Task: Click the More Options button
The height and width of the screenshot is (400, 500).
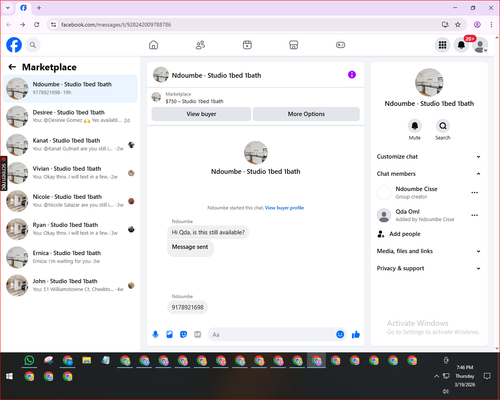Action: click(x=306, y=114)
